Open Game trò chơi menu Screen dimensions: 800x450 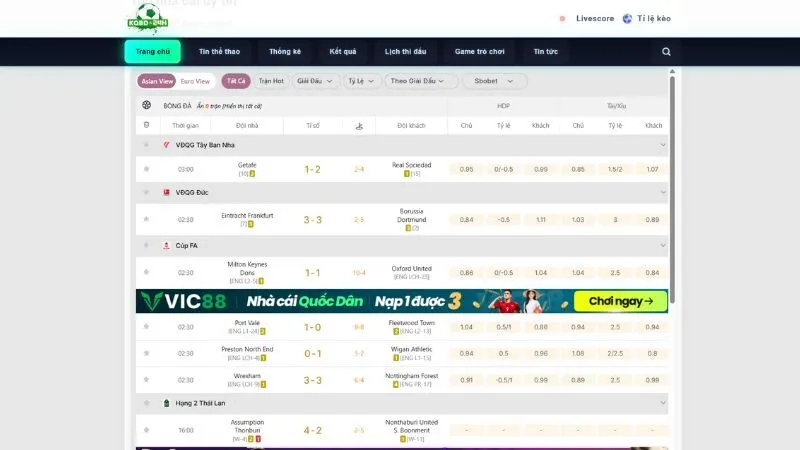tap(480, 52)
